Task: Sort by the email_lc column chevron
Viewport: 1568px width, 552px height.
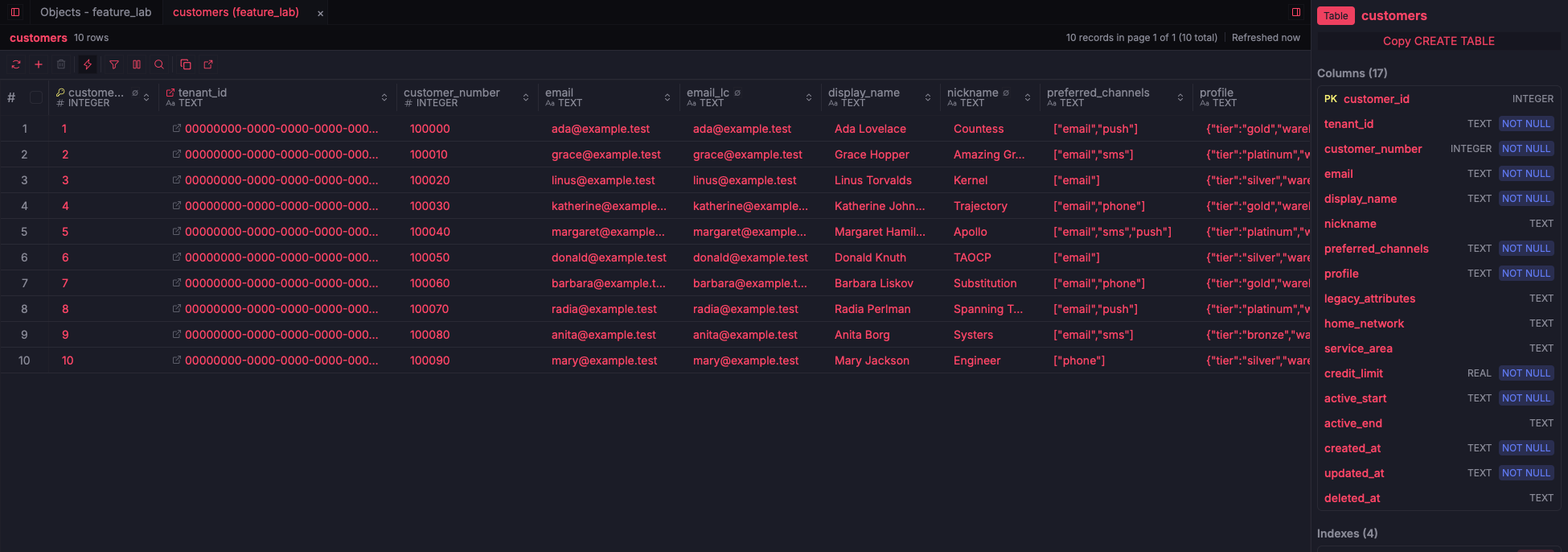Action: (x=809, y=97)
